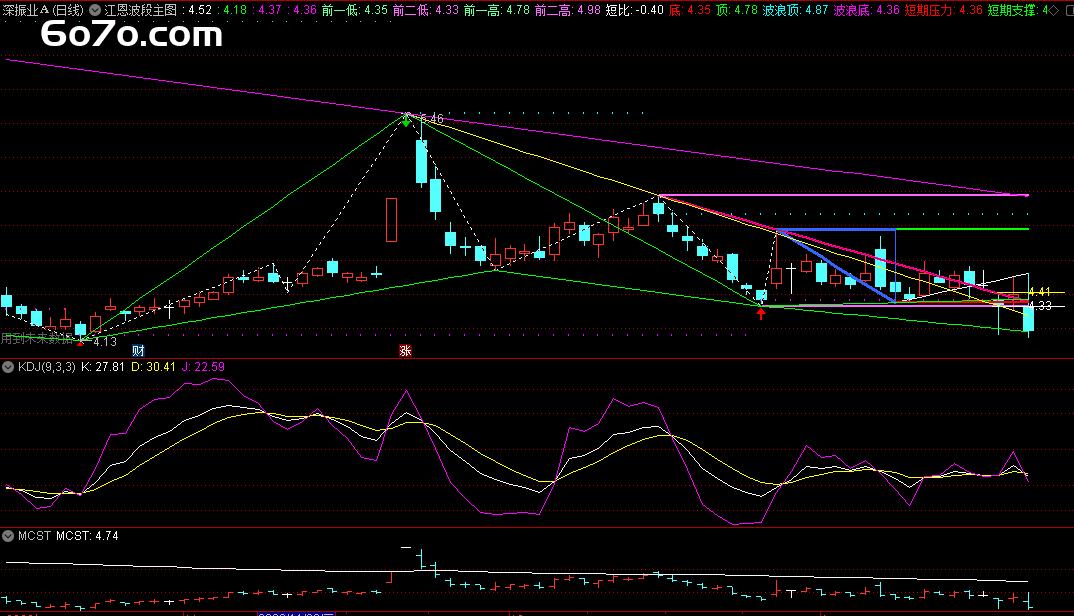Image resolution: width=1074 pixels, height=616 pixels.
Task: Select the stock title 深振业A (日线)
Action: [43, 10]
